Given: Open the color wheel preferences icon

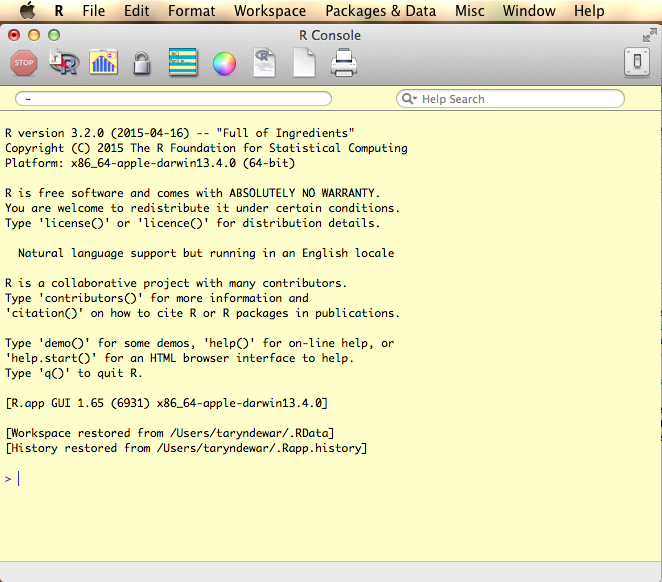Looking at the screenshot, I should (224, 64).
